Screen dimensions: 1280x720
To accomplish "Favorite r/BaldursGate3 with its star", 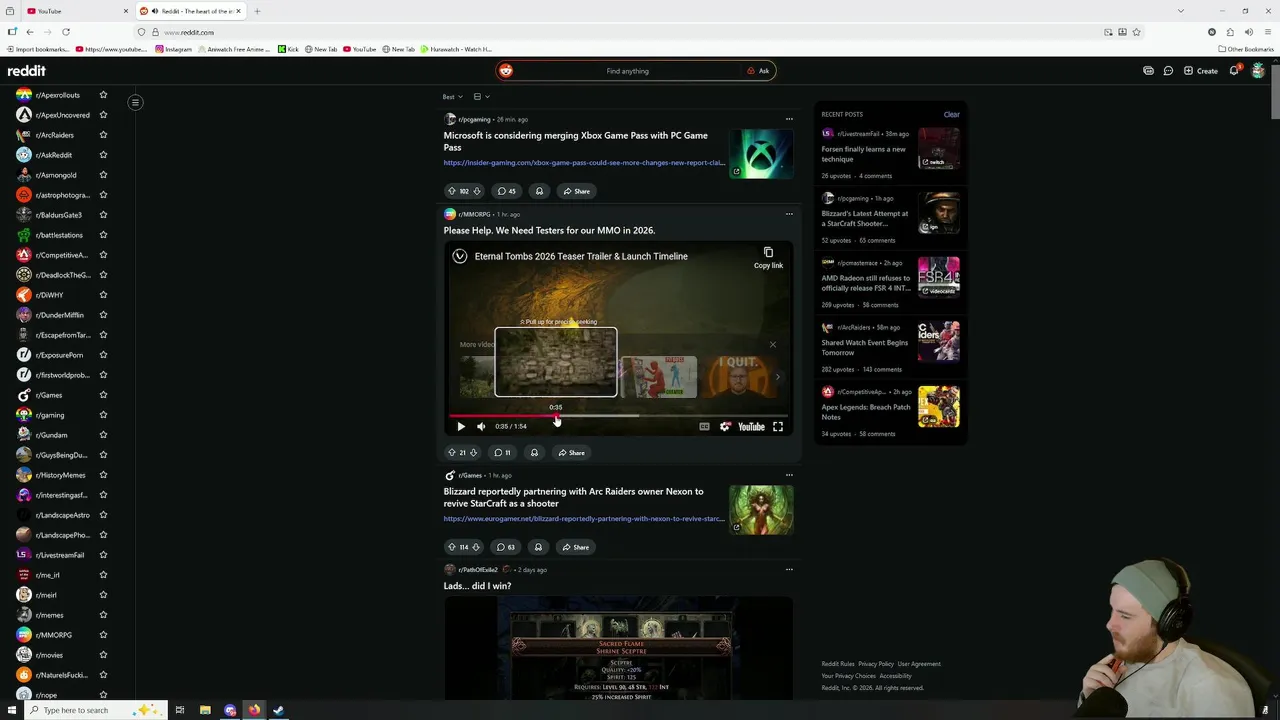I will tap(103, 215).
